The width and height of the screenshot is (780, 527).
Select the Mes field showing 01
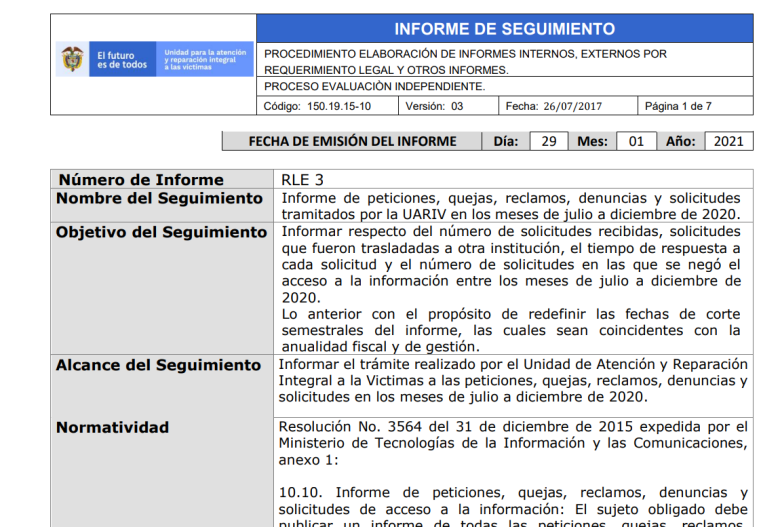(636, 141)
